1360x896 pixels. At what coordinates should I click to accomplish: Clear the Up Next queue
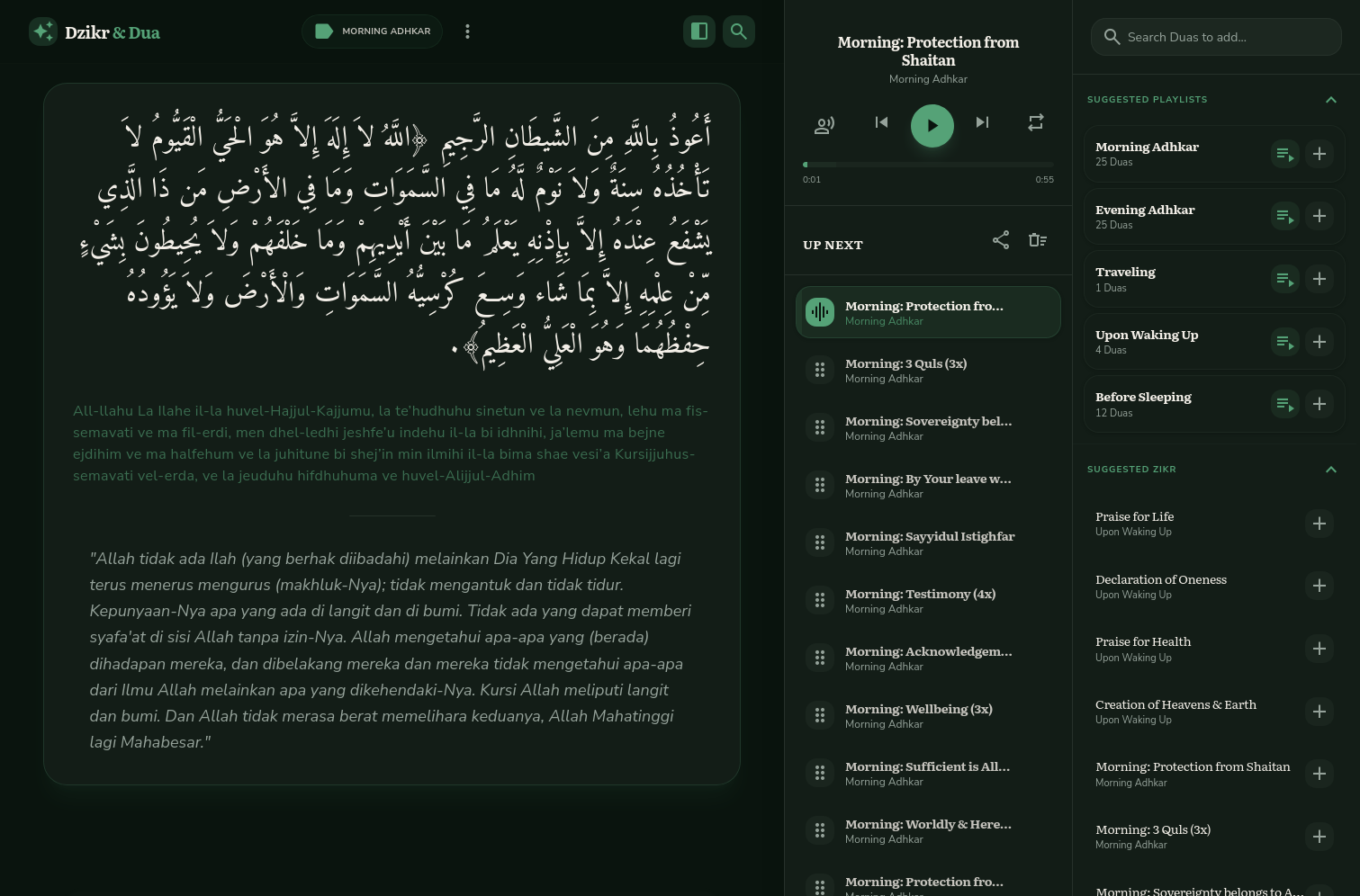(x=1038, y=240)
